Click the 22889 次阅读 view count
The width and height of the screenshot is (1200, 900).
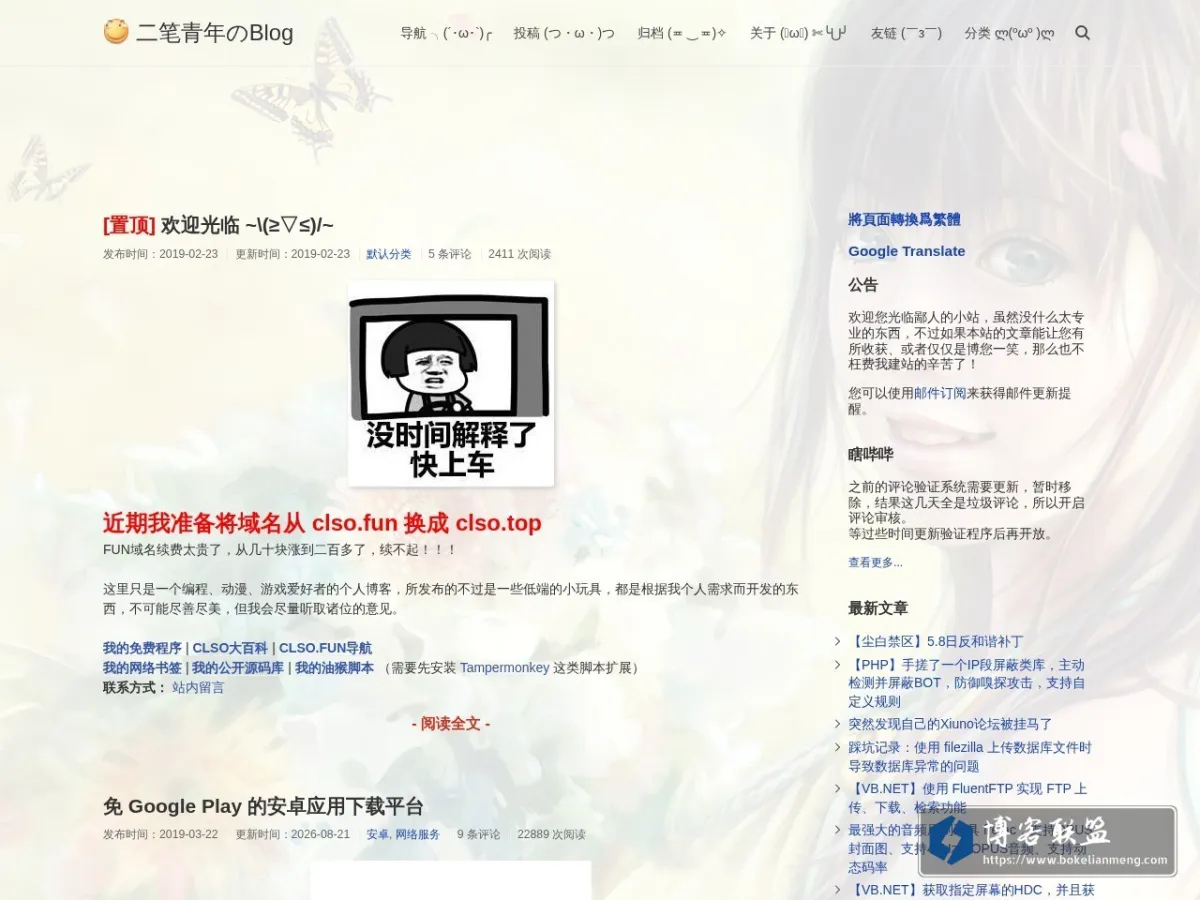(551, 834)
